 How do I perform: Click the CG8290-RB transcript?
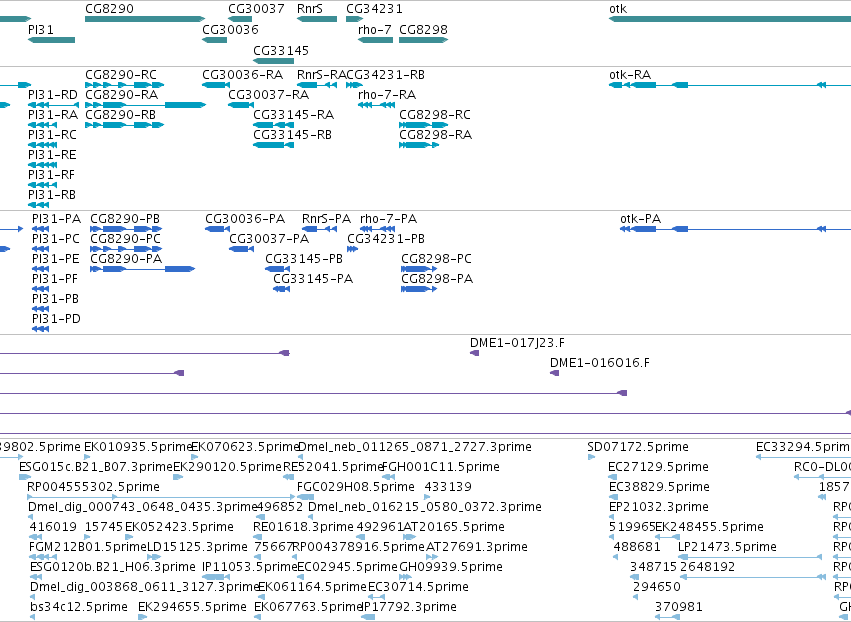pyautogui.click(x=124, y=125)
